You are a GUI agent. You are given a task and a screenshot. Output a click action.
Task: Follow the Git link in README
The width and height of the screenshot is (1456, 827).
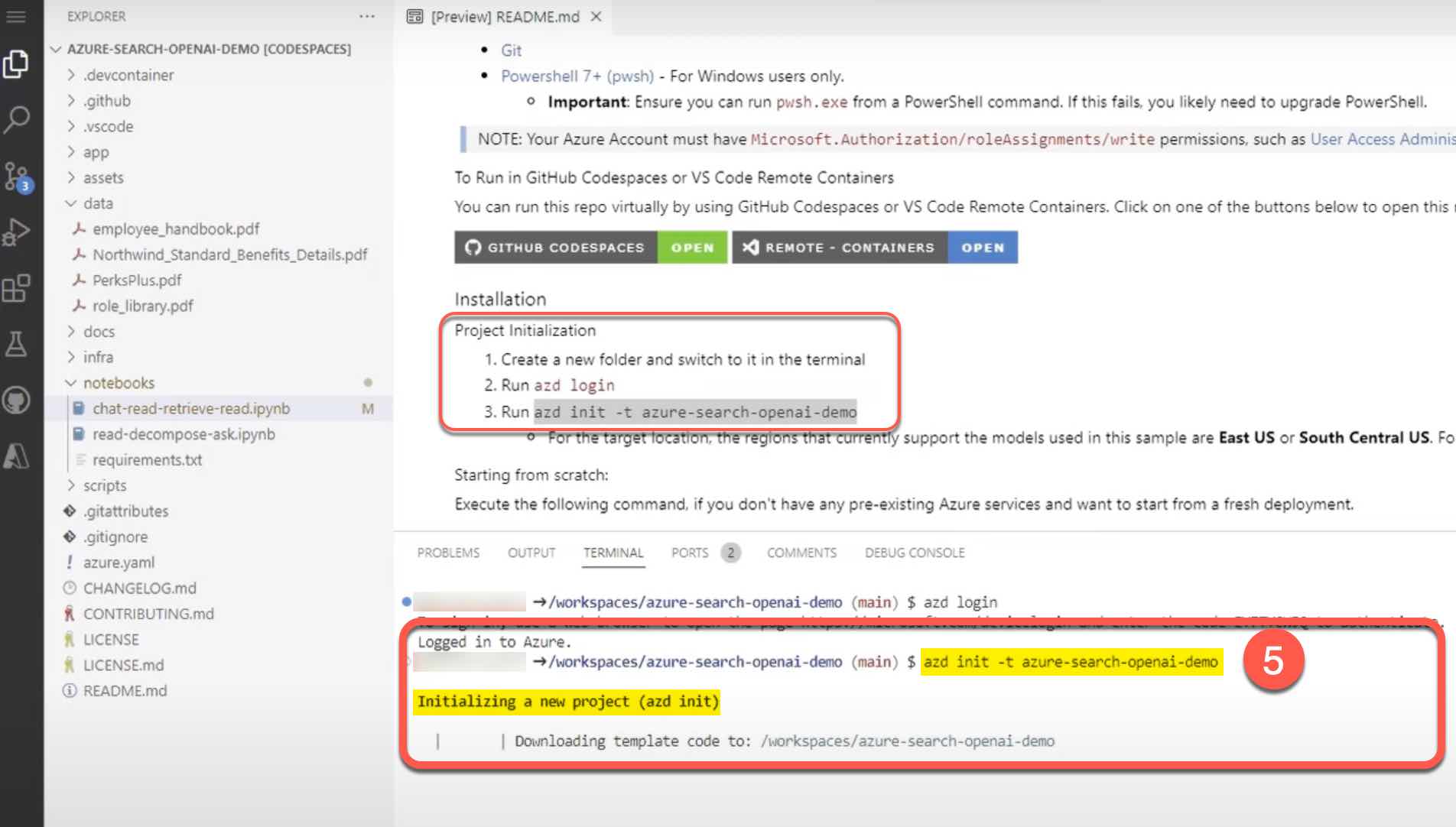pos(511,50)
